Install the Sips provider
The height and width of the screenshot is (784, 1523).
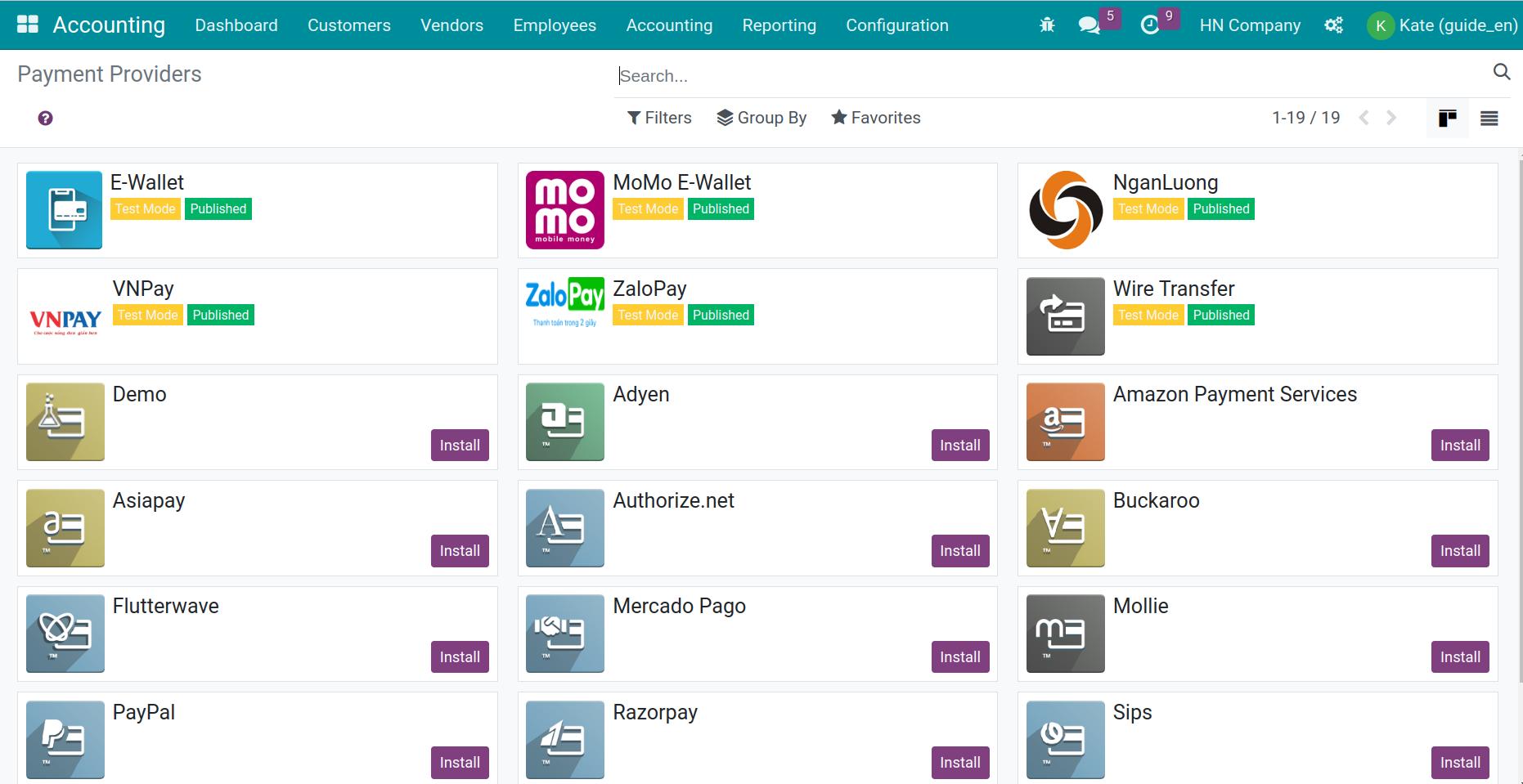coord(1460,763)
